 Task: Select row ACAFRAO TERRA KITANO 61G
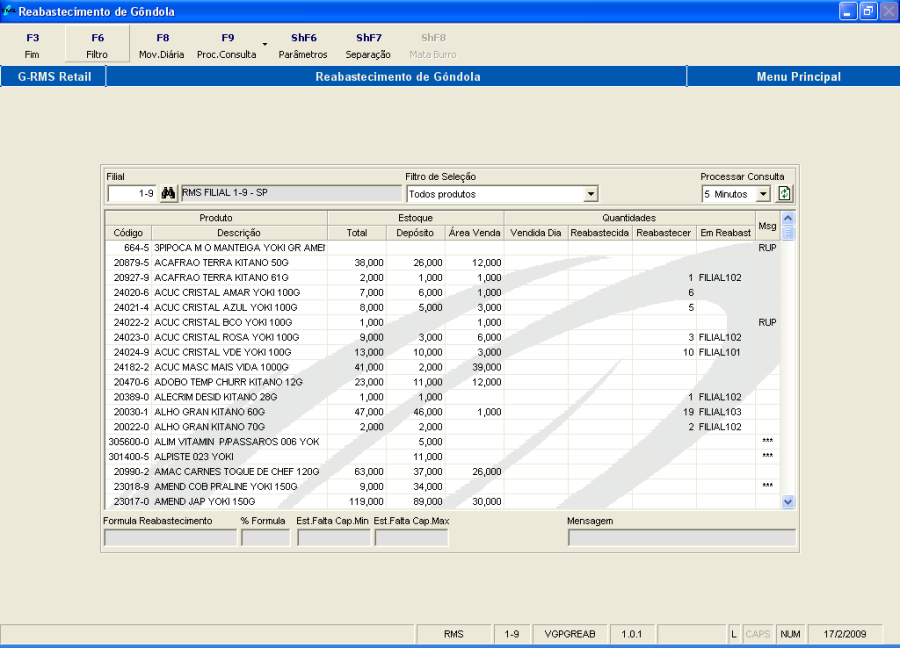pyautogui.click(x=442, y=278)
